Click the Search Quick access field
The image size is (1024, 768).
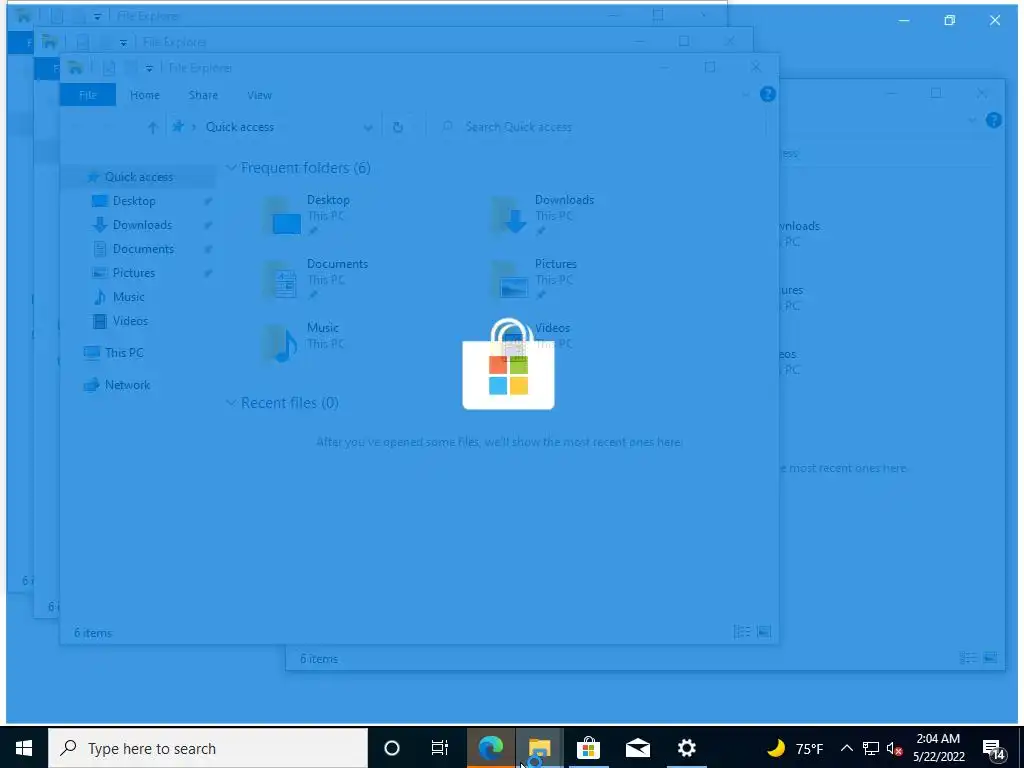click(597, 127)
